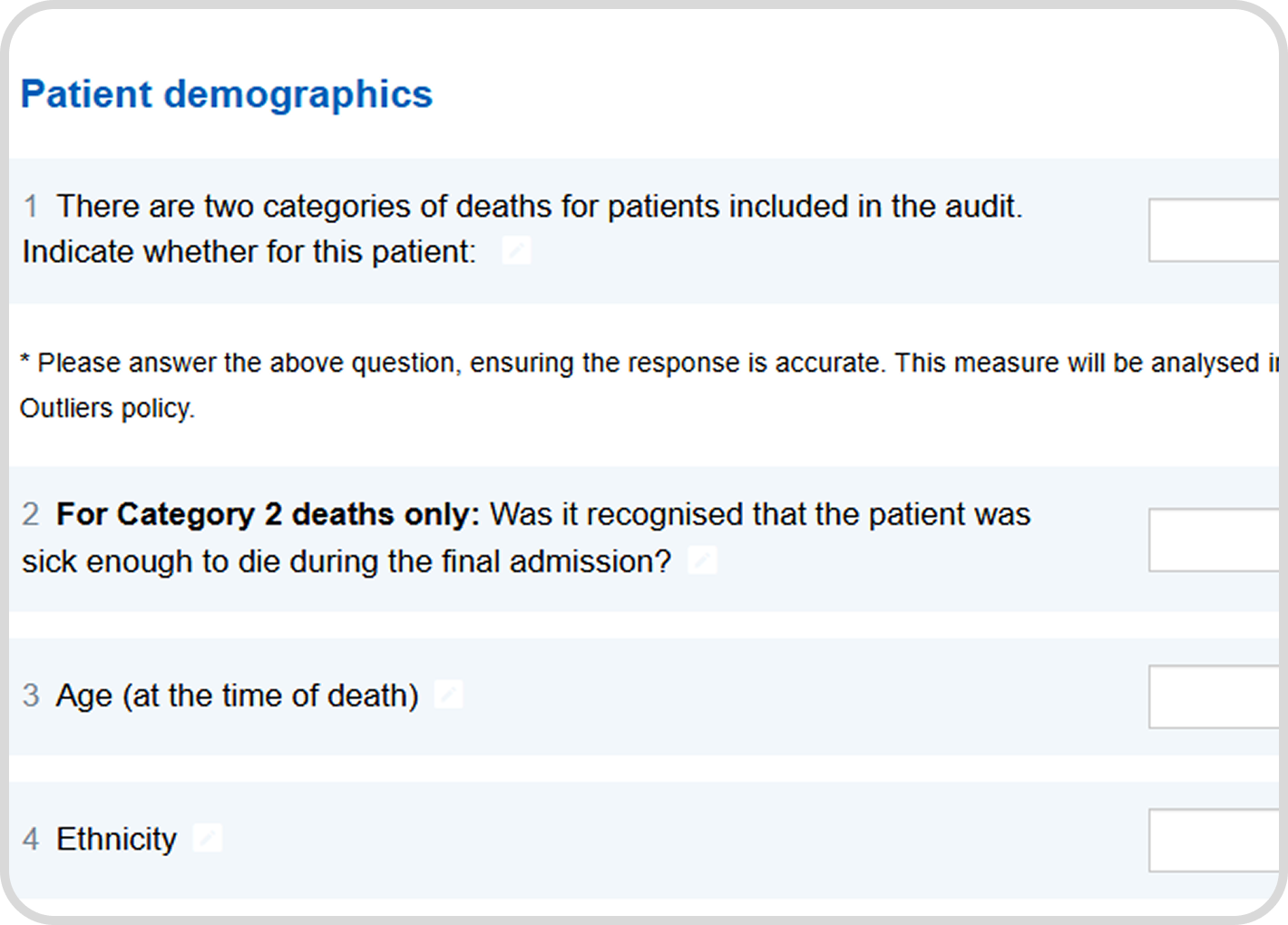
Task: Click the 'Outliers policy.' text
Action: click(107, 409)
